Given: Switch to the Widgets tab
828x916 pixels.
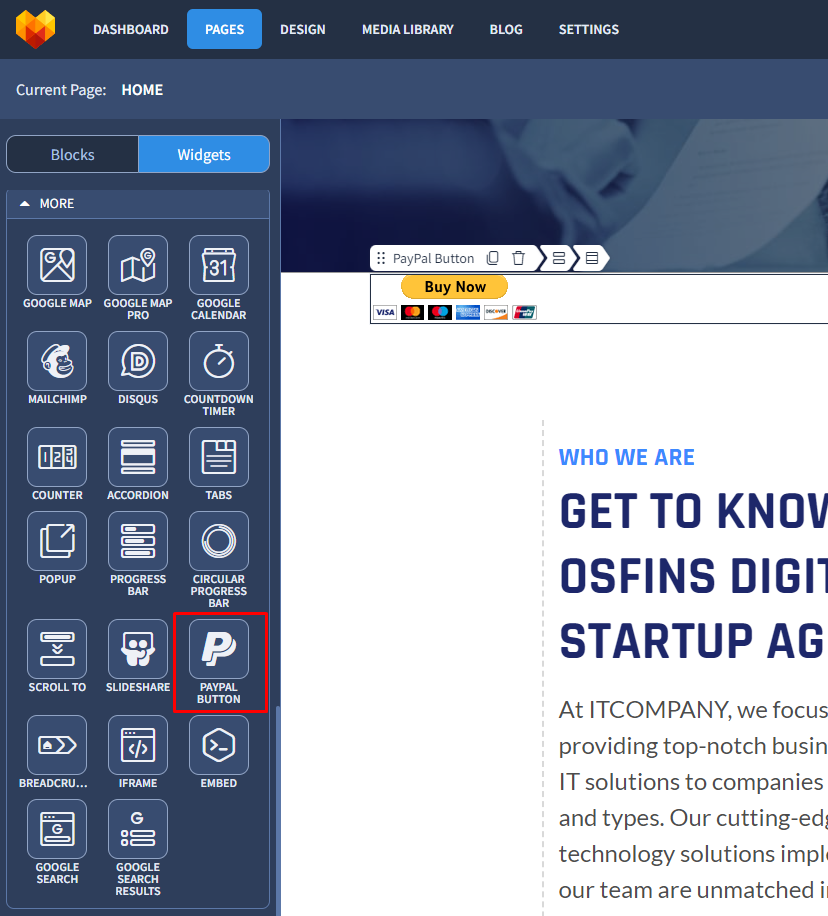Looking at the screenshot, I should [204, 154].
